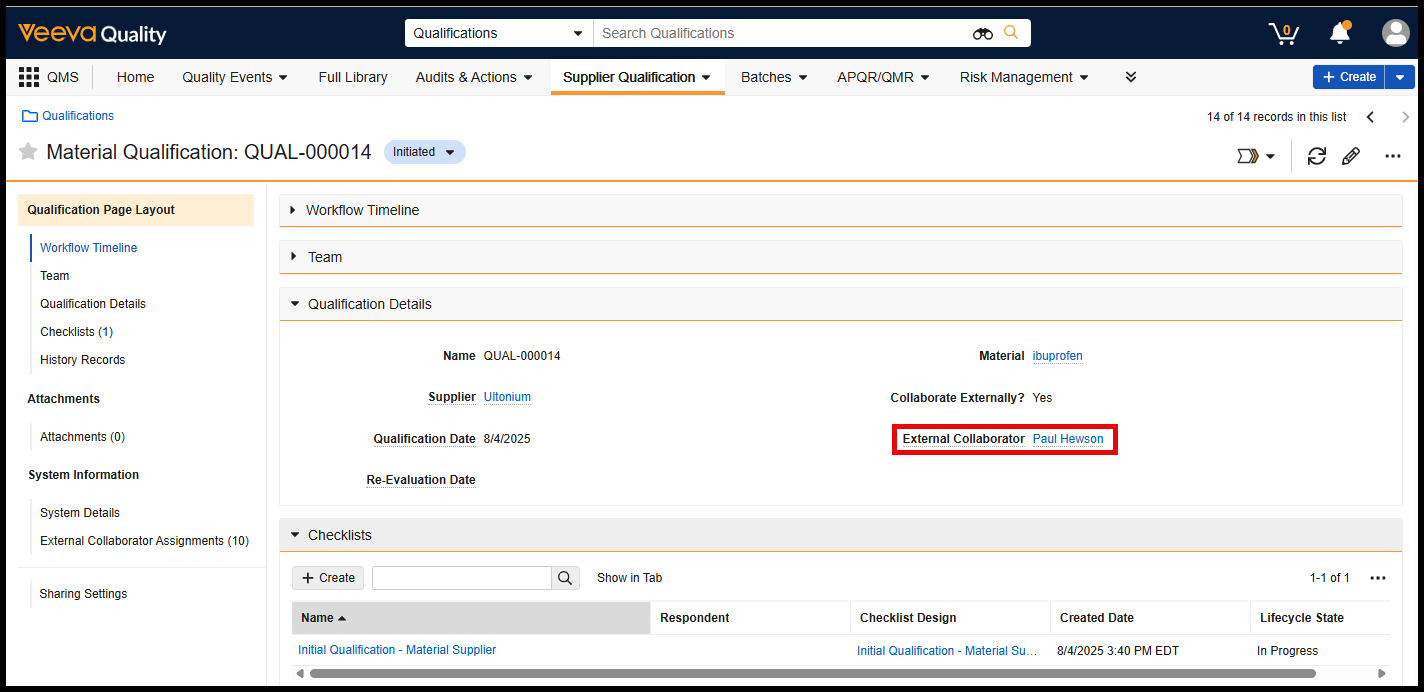Open the ibuprofen material link
Image resolution: width=1424 pixels, height=692 pixels.
[x=1057, y=356]
